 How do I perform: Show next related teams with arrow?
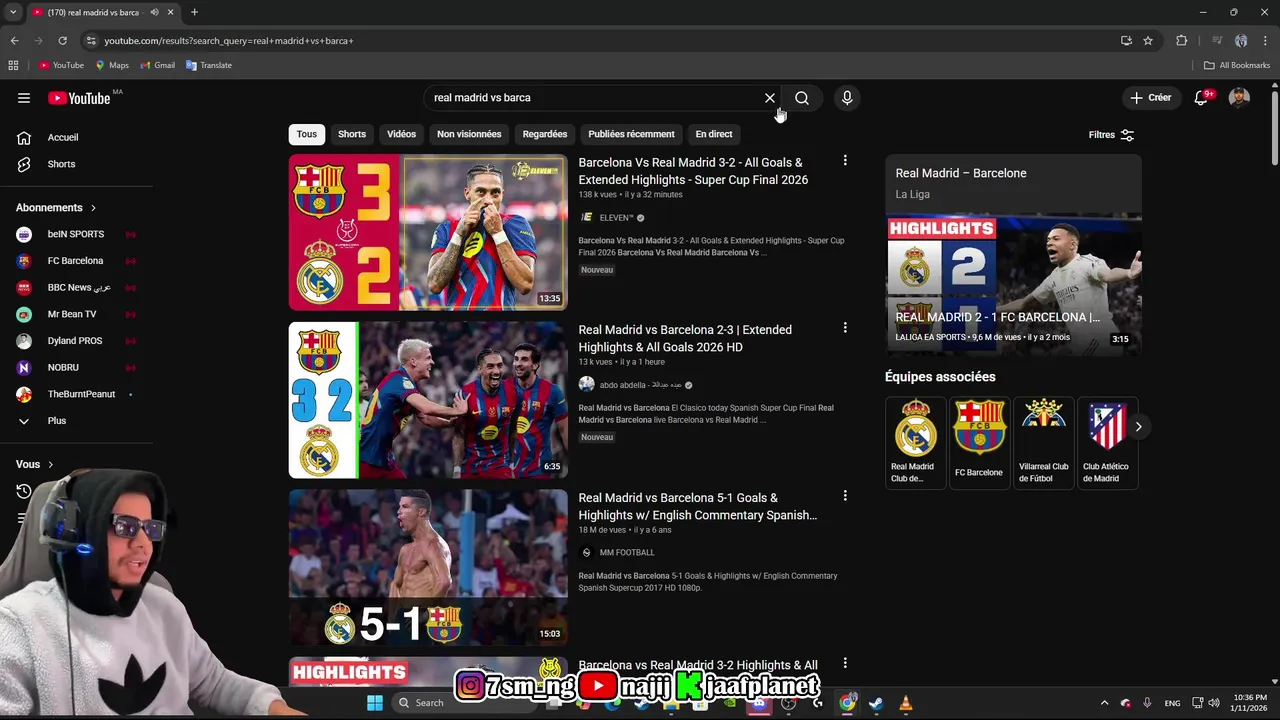point(1138,427)
